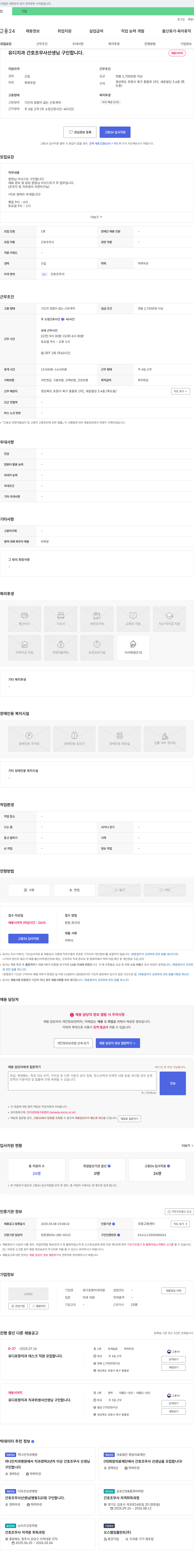Open the 취업지원 main menu
This screenshot has width=194, height=1568.
point(65,31)
